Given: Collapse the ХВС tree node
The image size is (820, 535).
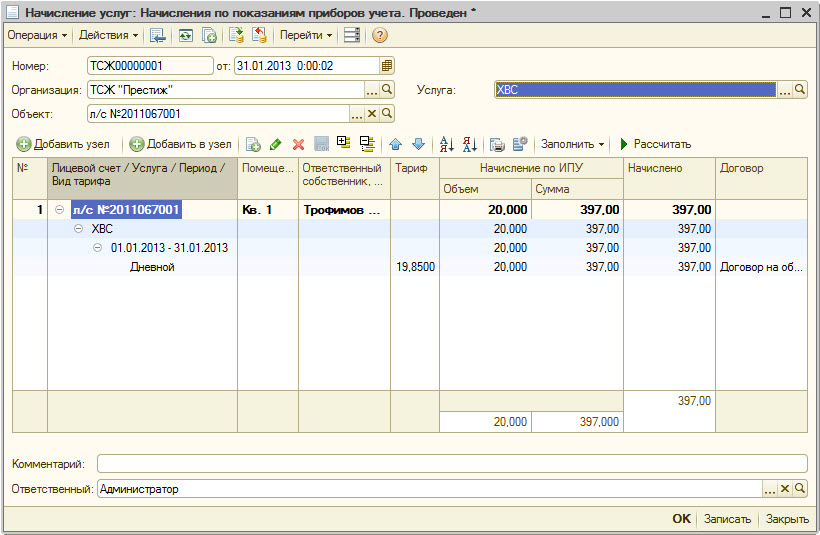Looking at the screenshot, I should (80, 229).
